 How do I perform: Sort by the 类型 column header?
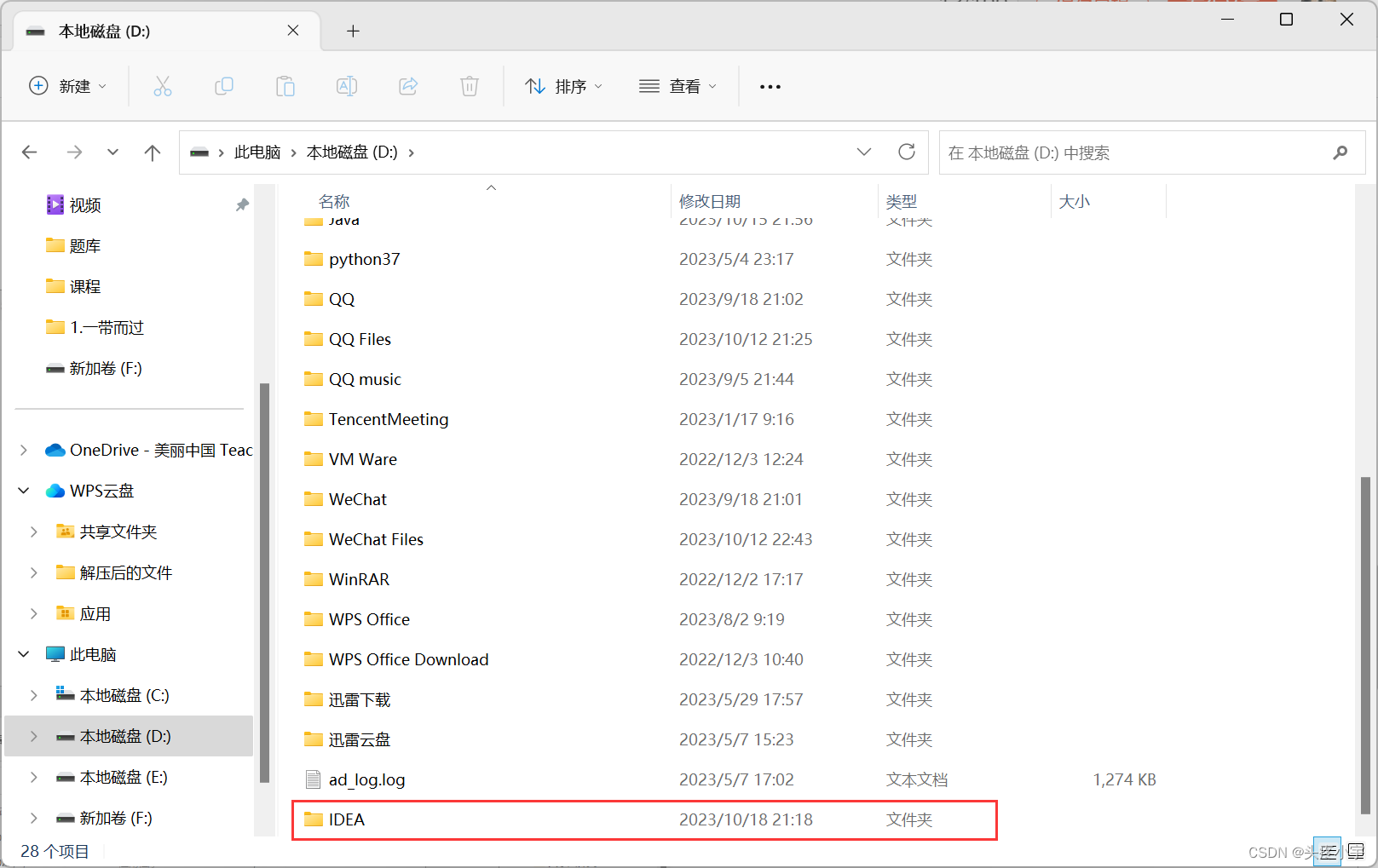(x=902, y=202)
